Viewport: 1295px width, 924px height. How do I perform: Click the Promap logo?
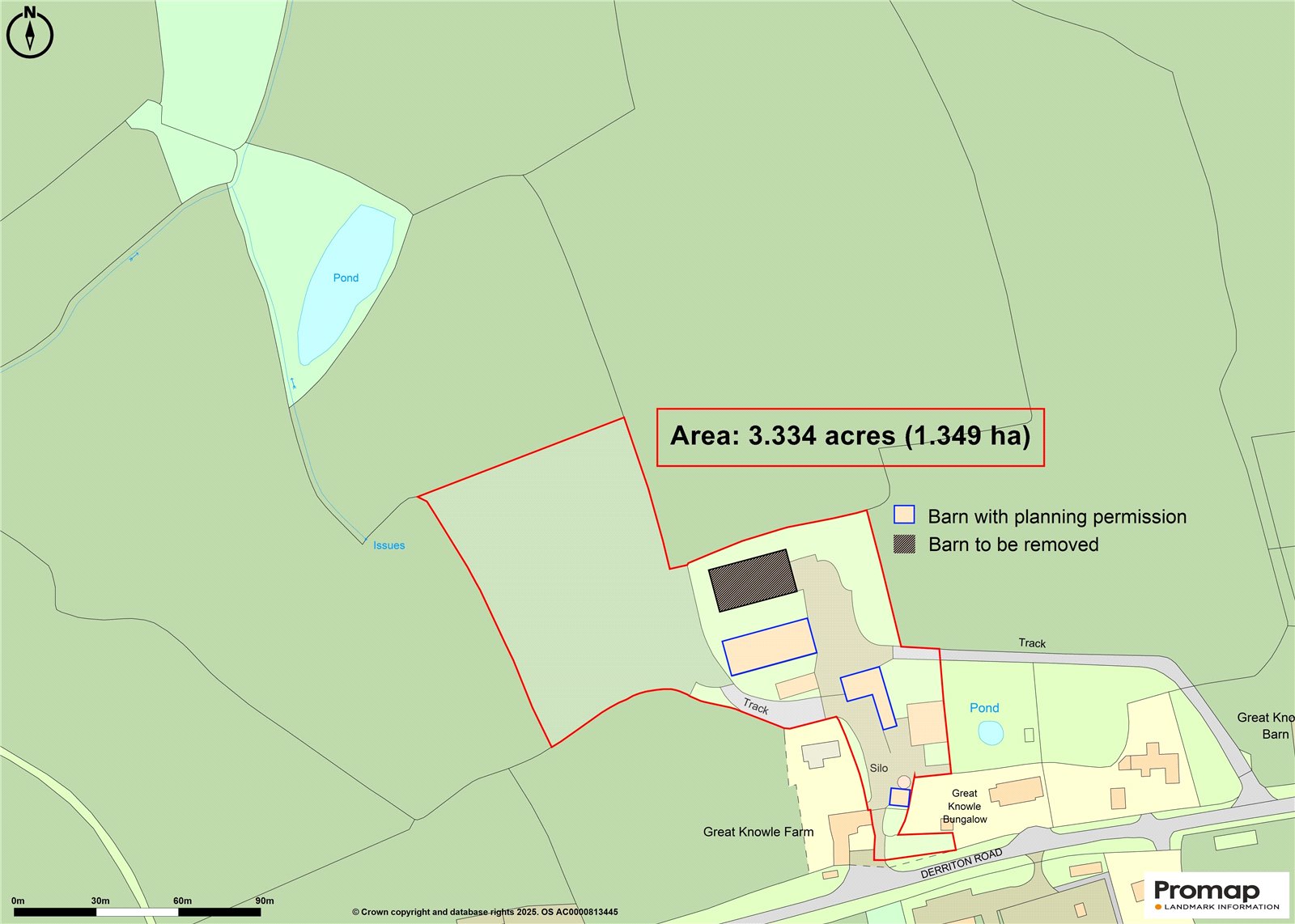click(x=1216, y=895)
